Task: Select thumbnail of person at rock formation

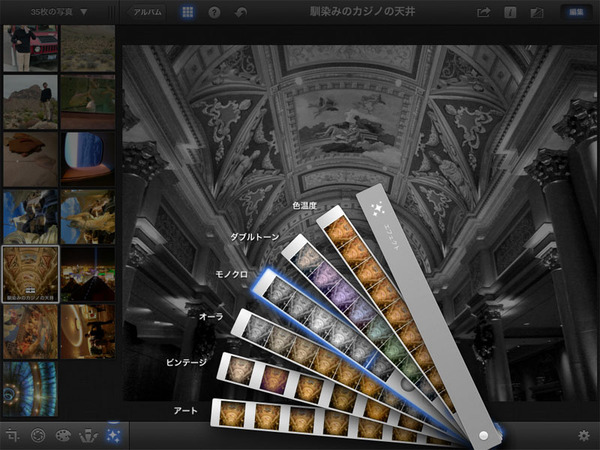Action: click(x=31, y=102)
